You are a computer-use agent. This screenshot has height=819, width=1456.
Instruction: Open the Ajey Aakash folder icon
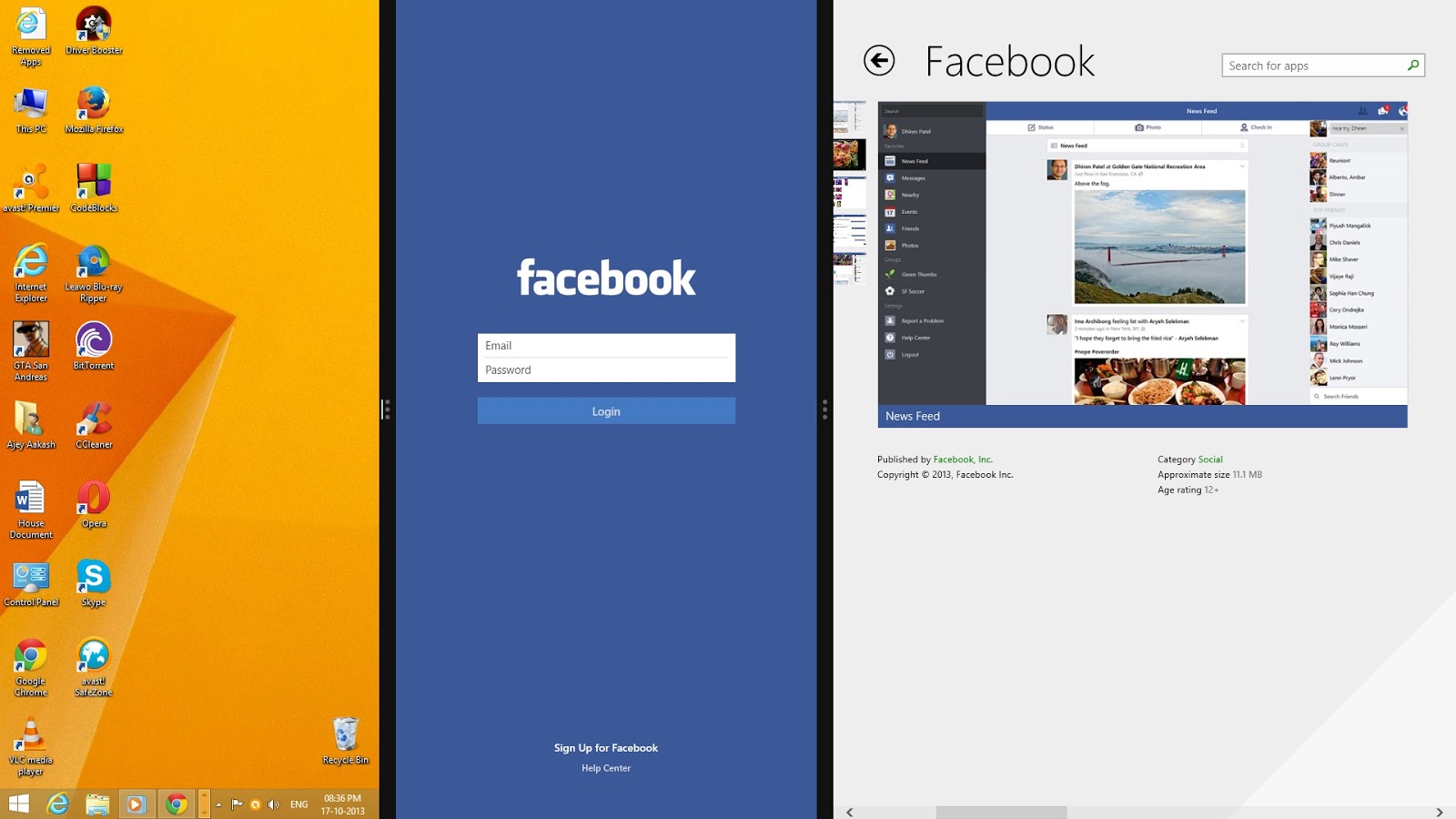(31, 426)
